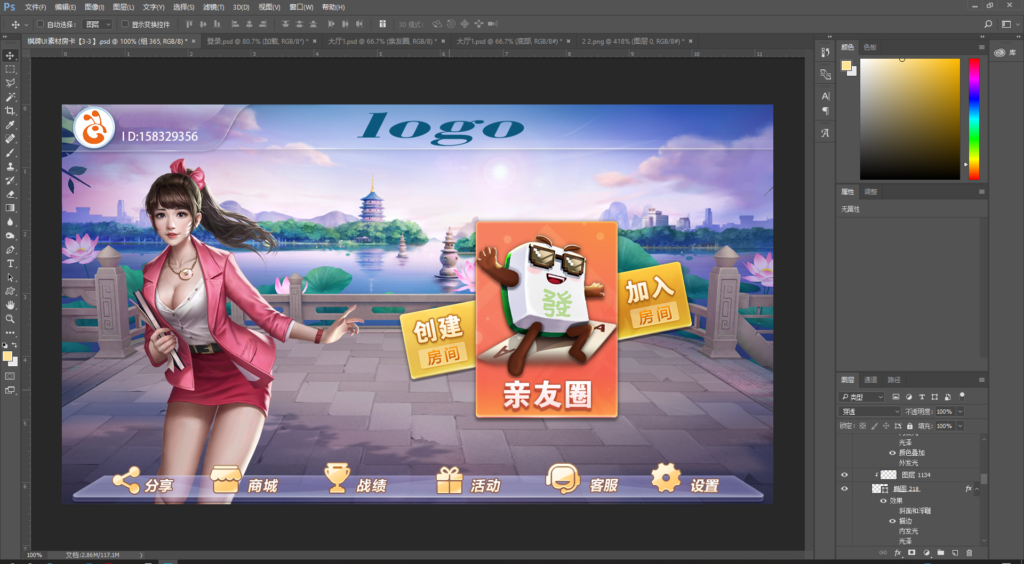Select the Move tool in the toolbox
1024x564 pixels.
point(10,55)
